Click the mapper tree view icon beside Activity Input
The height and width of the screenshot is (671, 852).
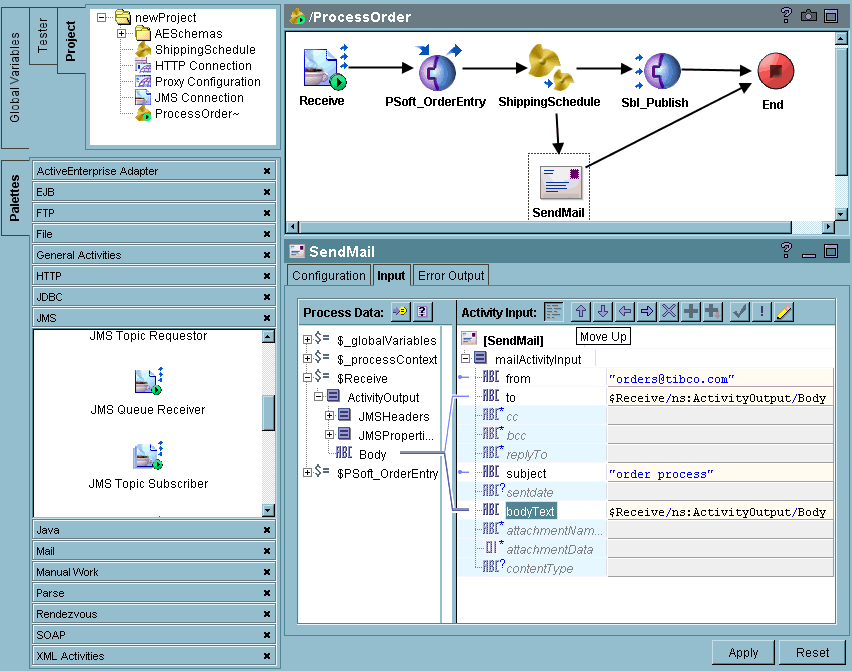tap(554, 311)
